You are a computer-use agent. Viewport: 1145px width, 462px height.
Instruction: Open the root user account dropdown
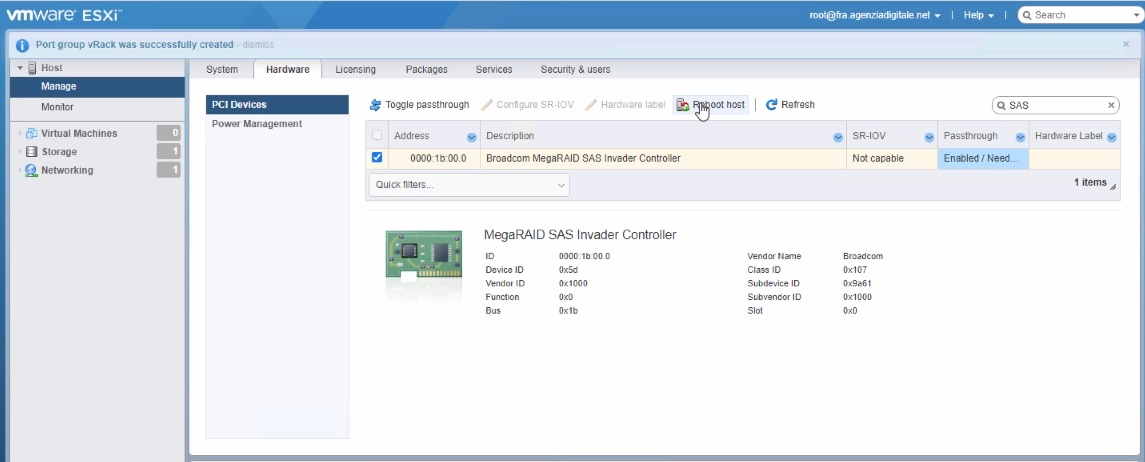pyautogui.click(x=875, y=15)
